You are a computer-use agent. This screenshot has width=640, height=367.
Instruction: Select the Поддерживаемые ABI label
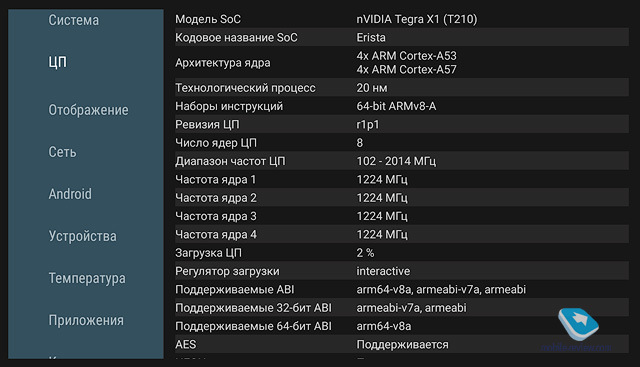tap(235, 289)
